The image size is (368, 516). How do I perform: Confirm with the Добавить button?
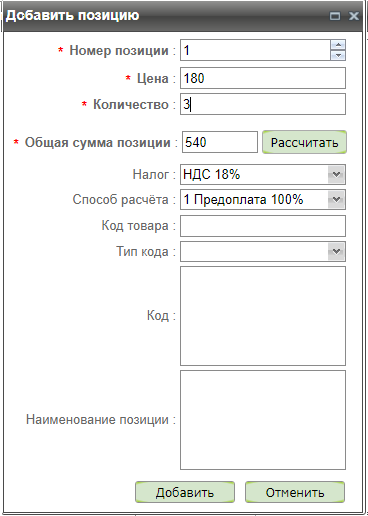point(185,492)
